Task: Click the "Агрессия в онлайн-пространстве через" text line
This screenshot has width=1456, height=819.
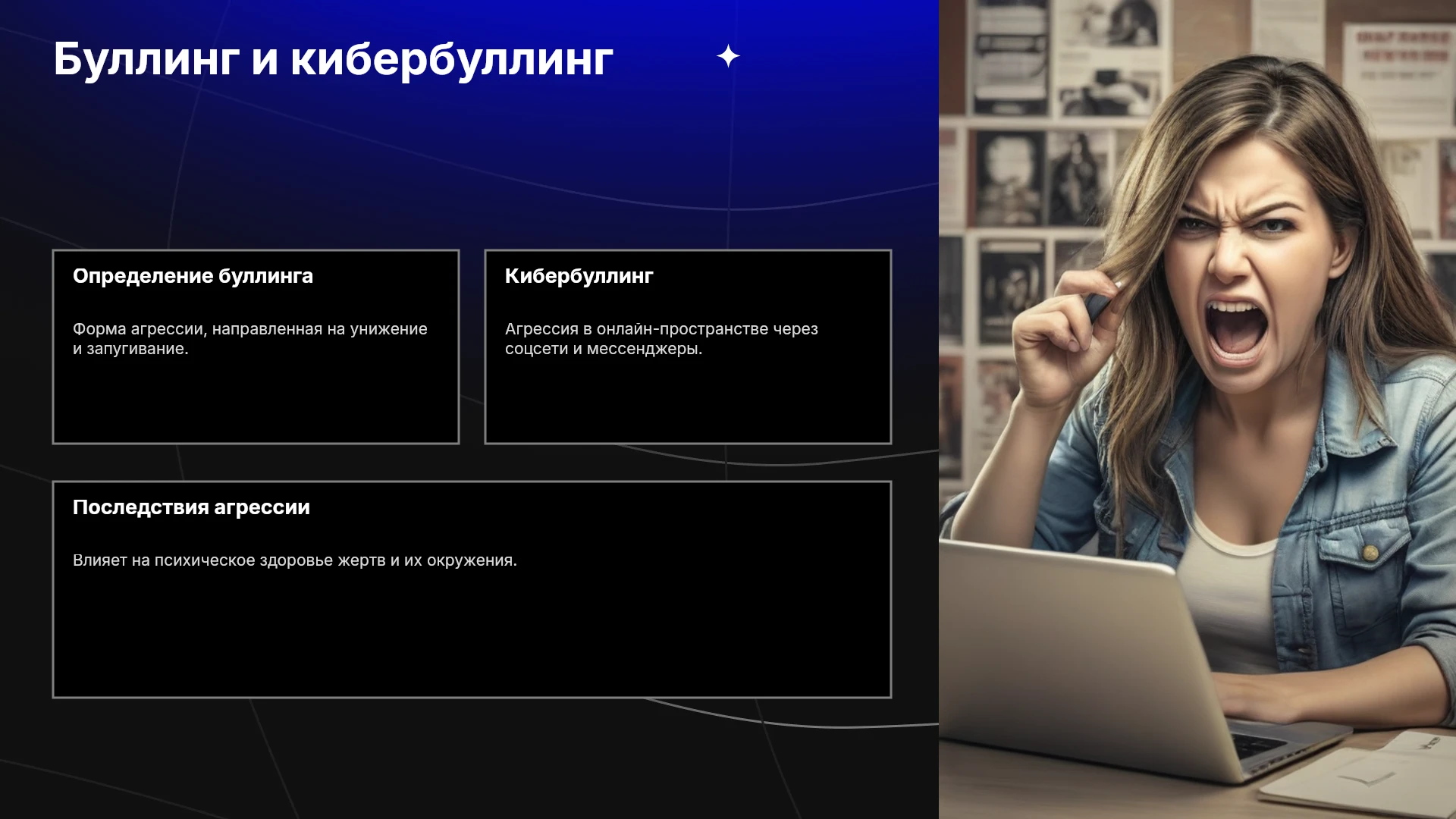Action: pyautogui.click(x=661, y=329)
